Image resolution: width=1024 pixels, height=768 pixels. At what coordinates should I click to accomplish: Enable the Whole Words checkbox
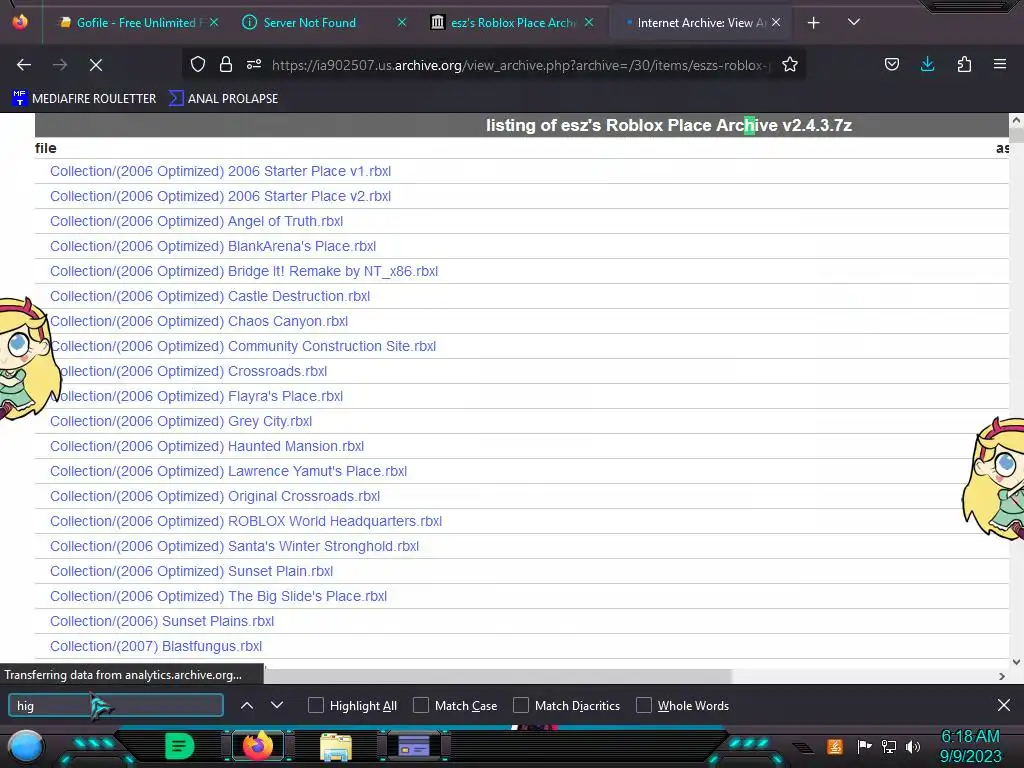point(644,705)
